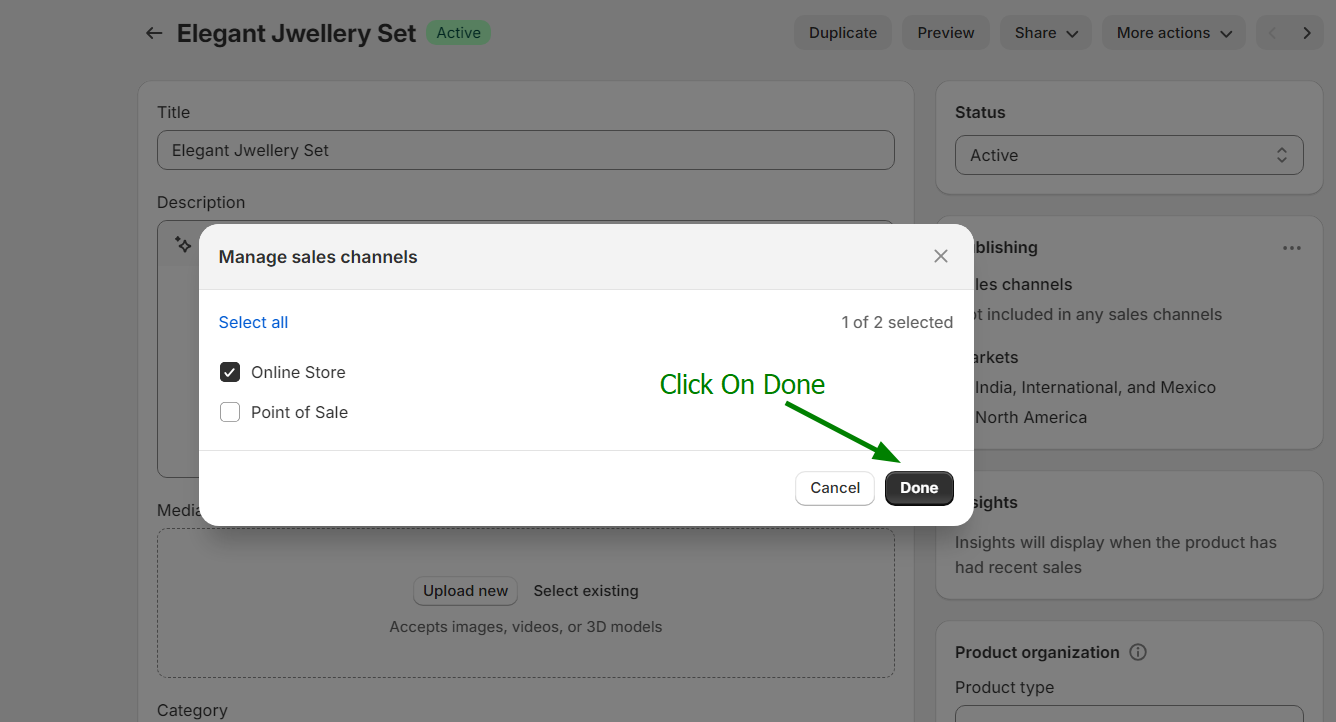Enable the Point of Sale checkbox
1336x722 pixels.
point(230,412)
